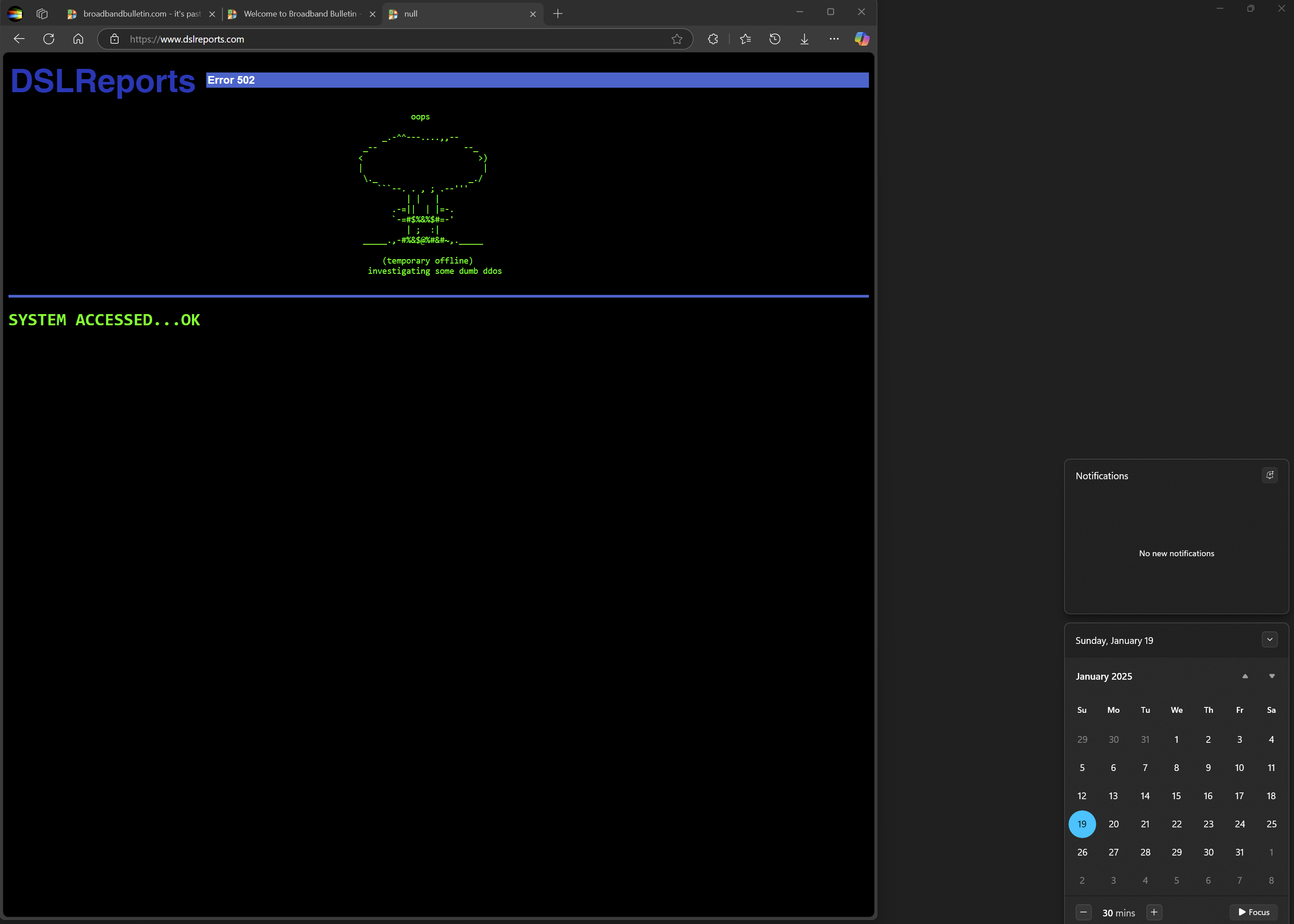1294x924 pixels.
Task: View site information lock icon
Action: click(x=115, y=38)
